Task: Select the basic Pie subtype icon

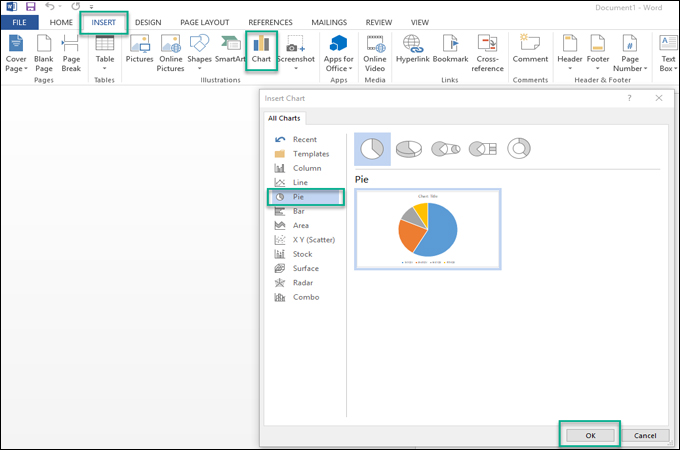Action: click(x=372, y=149)
